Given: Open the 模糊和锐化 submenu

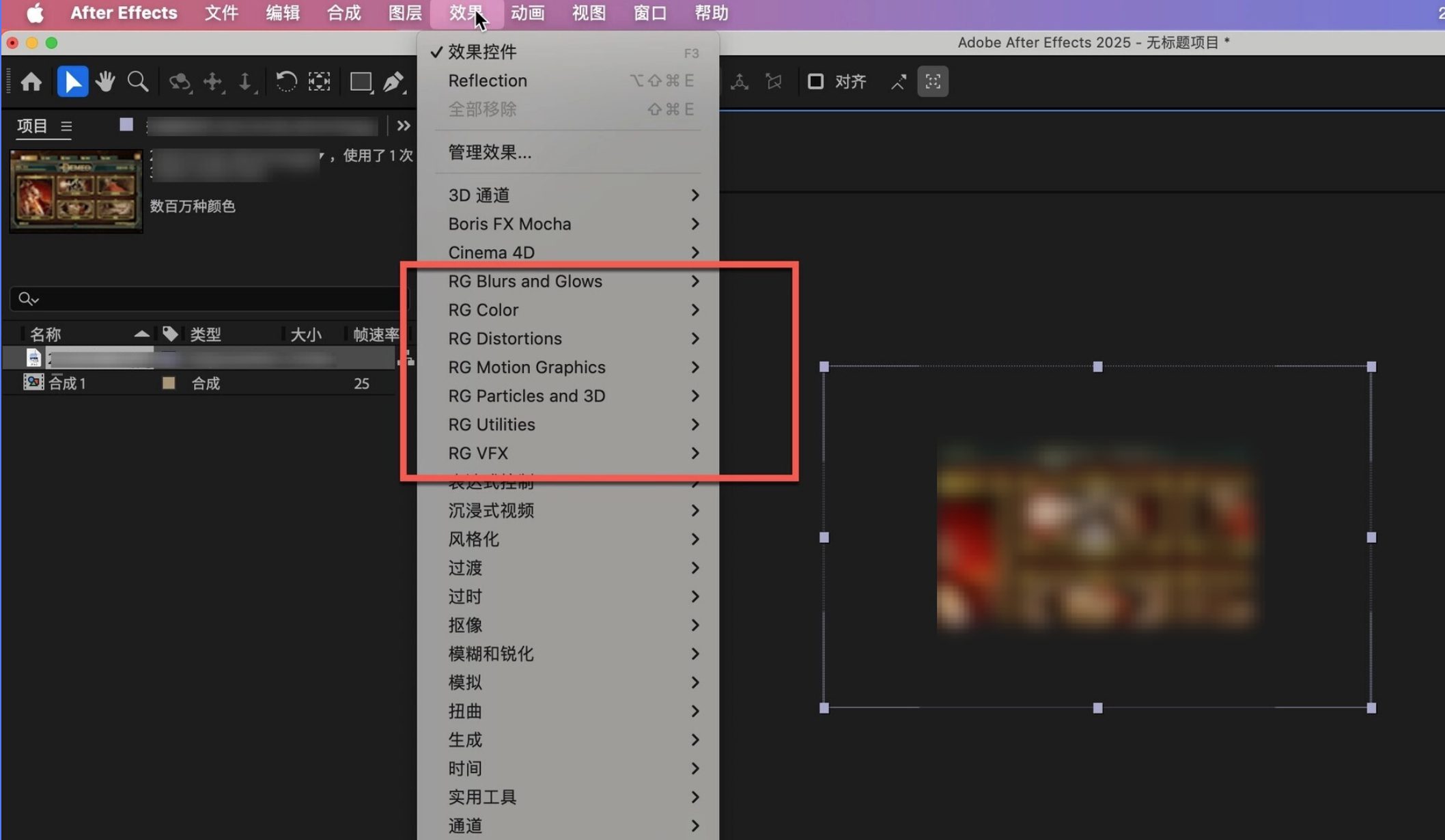Looking at the screenshot, I should pyautogui.click(x=567, y=654).
